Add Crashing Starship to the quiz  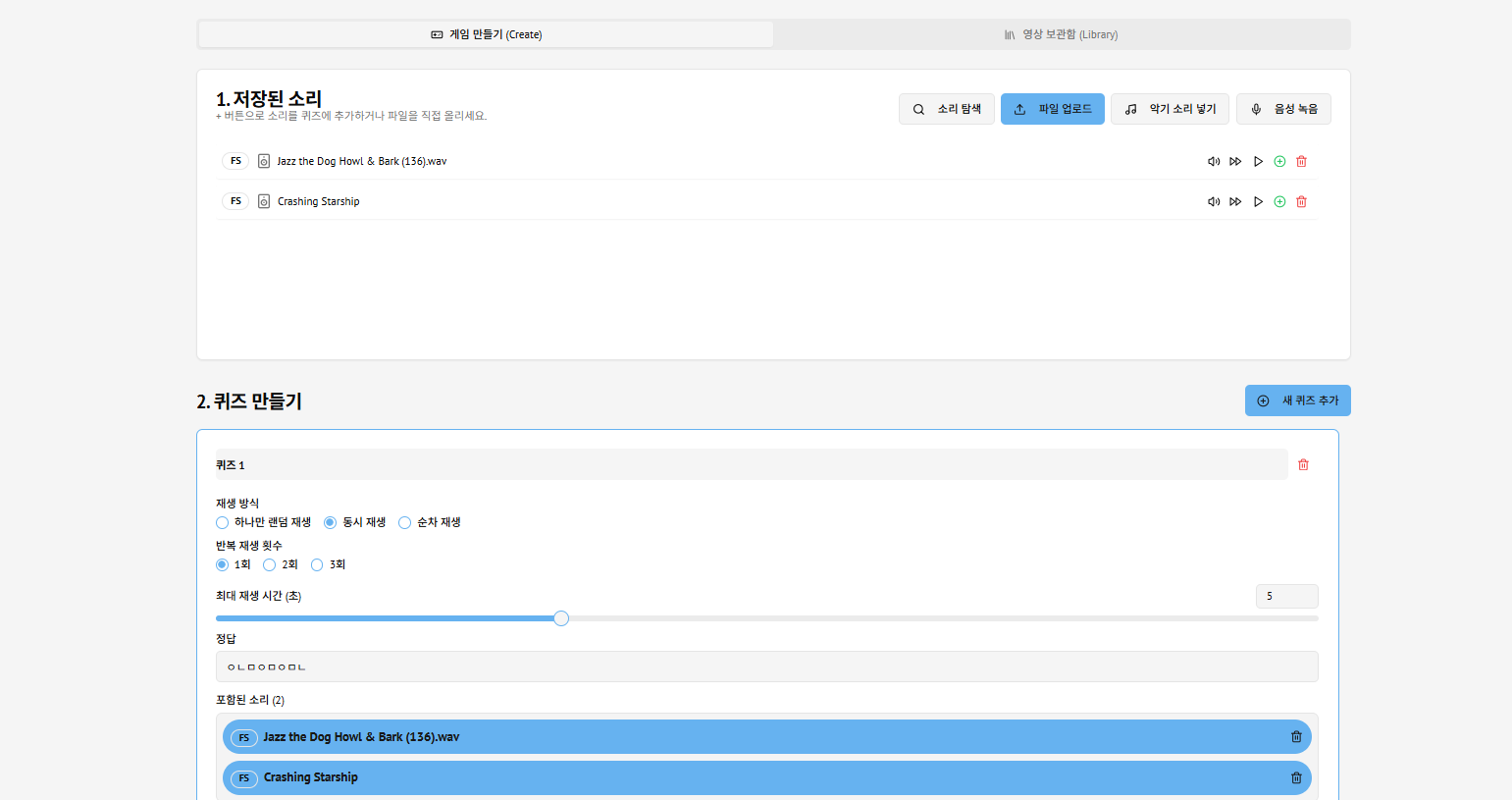click(x=1279, y=201)
